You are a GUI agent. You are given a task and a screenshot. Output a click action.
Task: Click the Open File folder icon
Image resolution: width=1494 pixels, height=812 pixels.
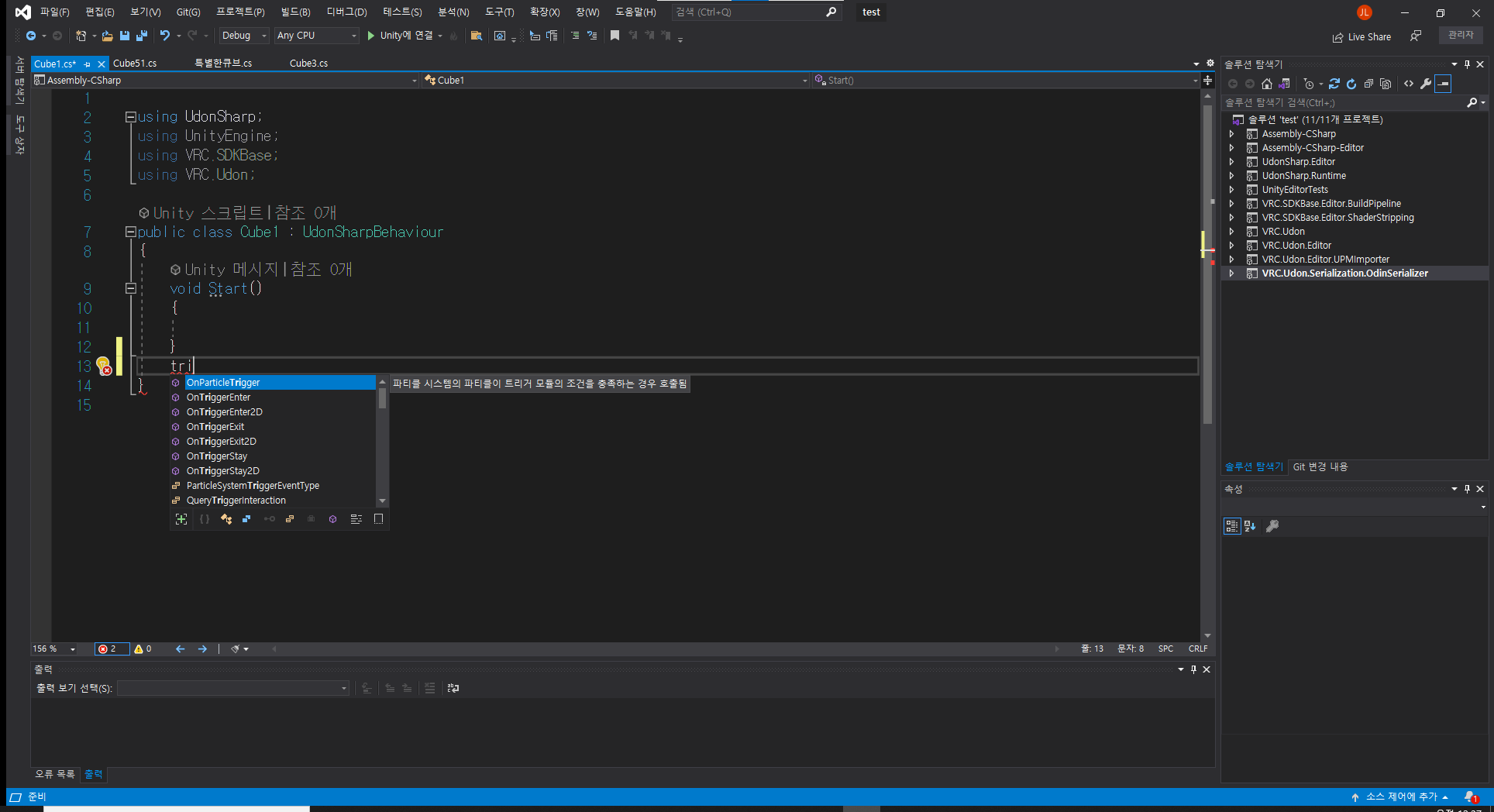[x=107, y=36]
